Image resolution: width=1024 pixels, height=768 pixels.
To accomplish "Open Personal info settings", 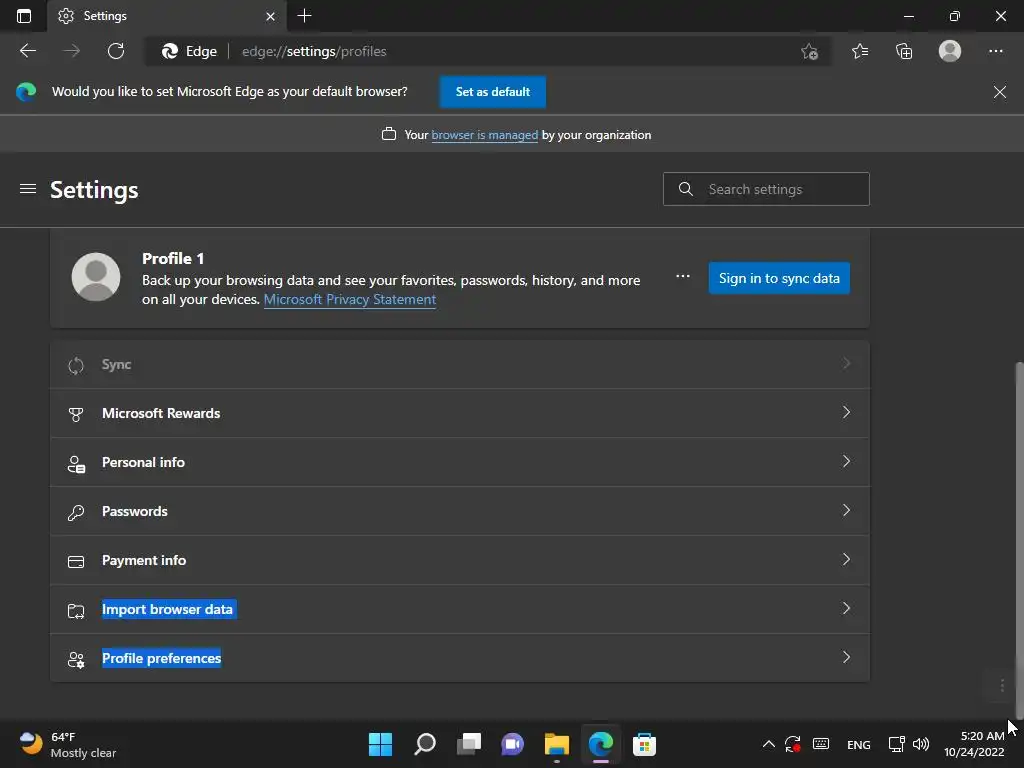I will (x=460, y=462).
